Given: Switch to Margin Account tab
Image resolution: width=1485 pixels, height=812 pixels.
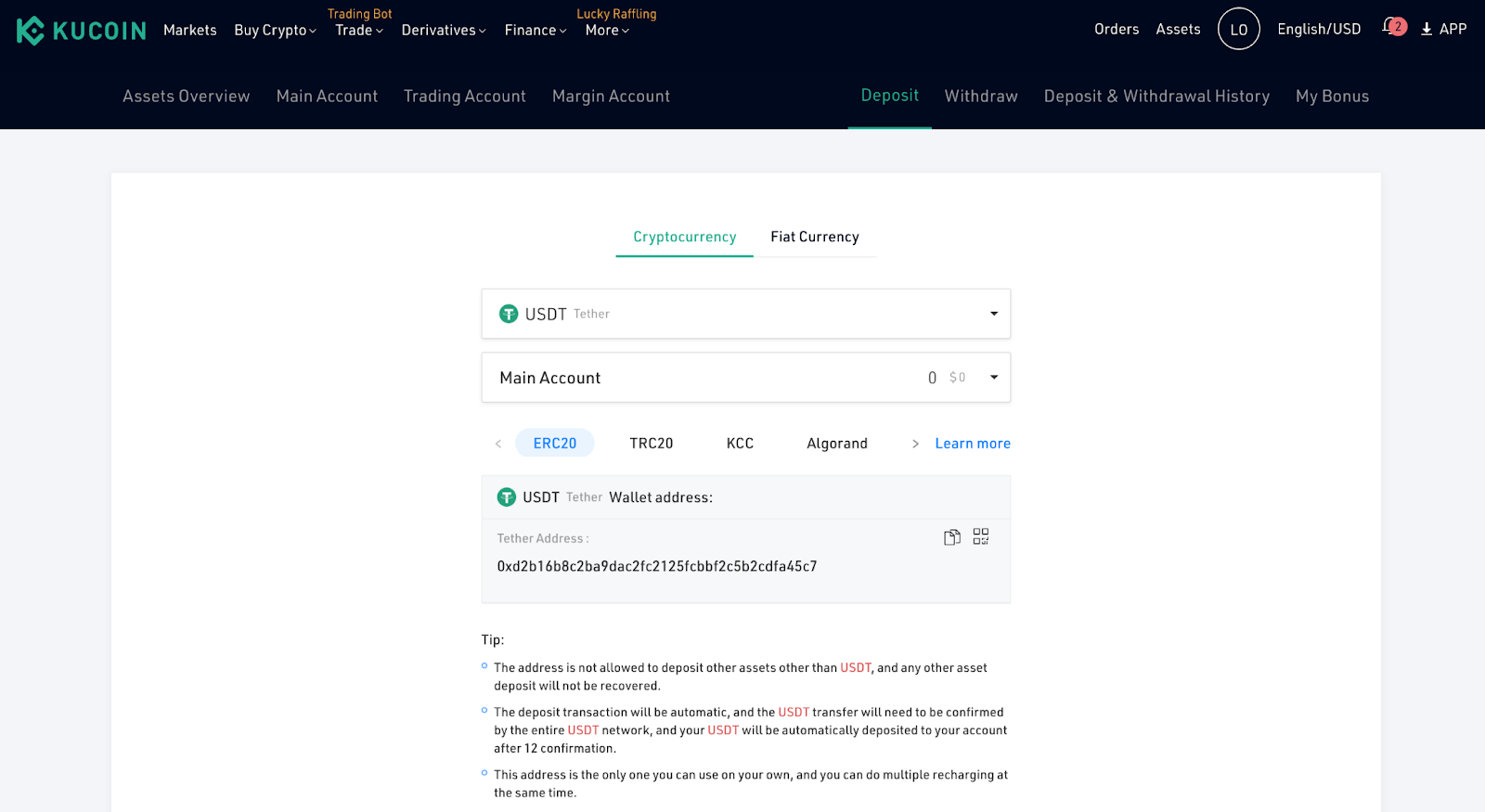Looking at the screenshot, I should 611,96.
